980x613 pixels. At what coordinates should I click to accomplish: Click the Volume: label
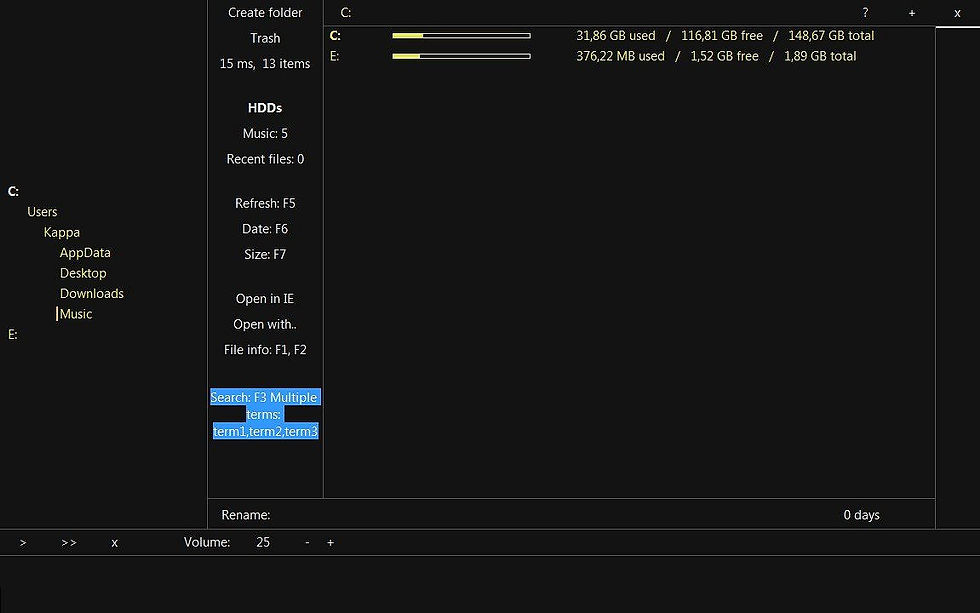207,543
